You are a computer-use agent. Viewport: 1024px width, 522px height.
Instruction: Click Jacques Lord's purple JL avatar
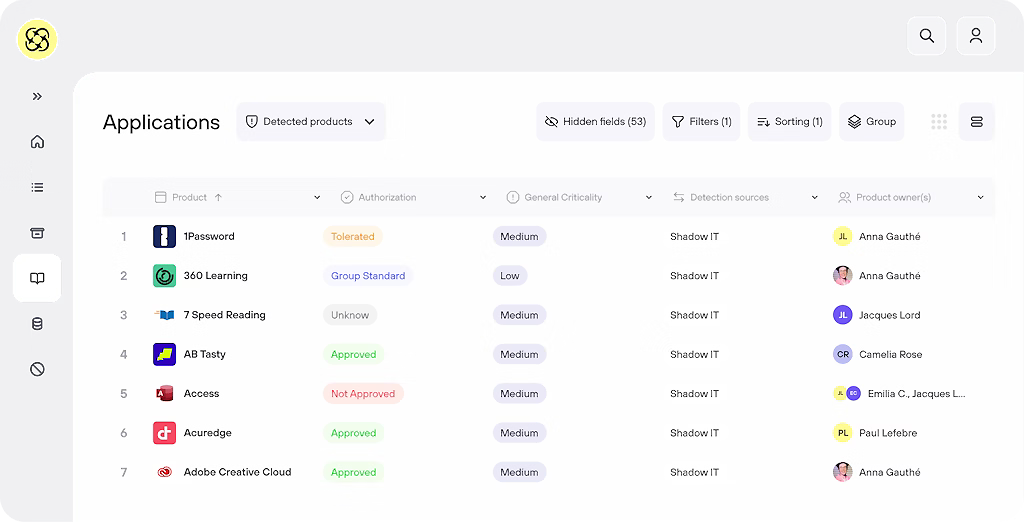pyautogui.click(x=842, y=315)
